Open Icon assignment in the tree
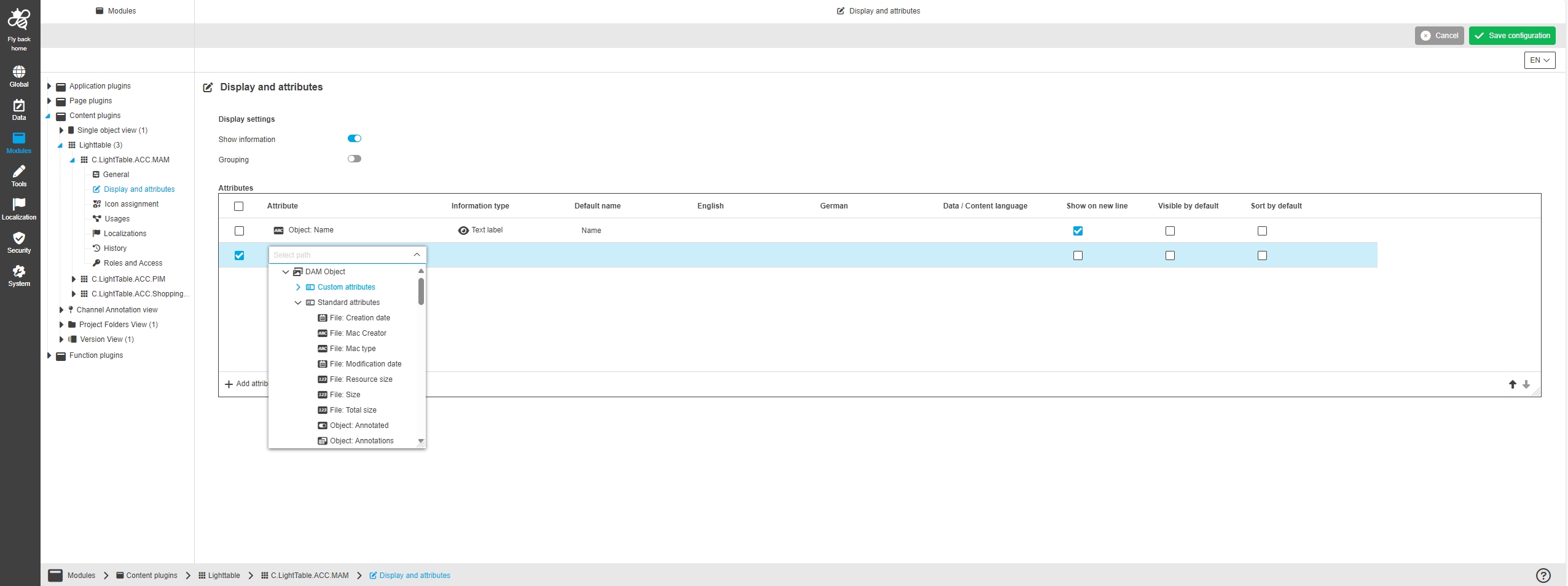The image size is (1568, 586). click(131, 204)
